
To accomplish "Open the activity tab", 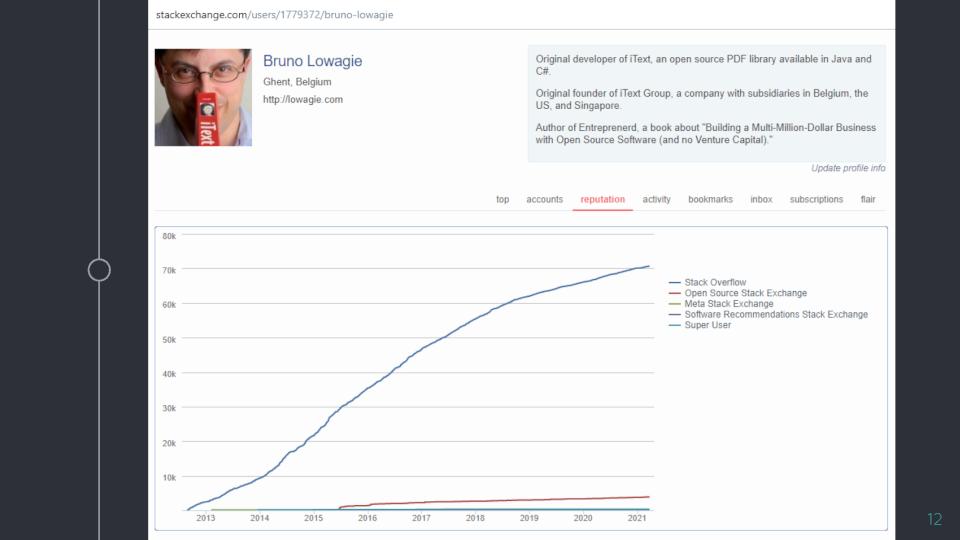I will click(656, 200).
